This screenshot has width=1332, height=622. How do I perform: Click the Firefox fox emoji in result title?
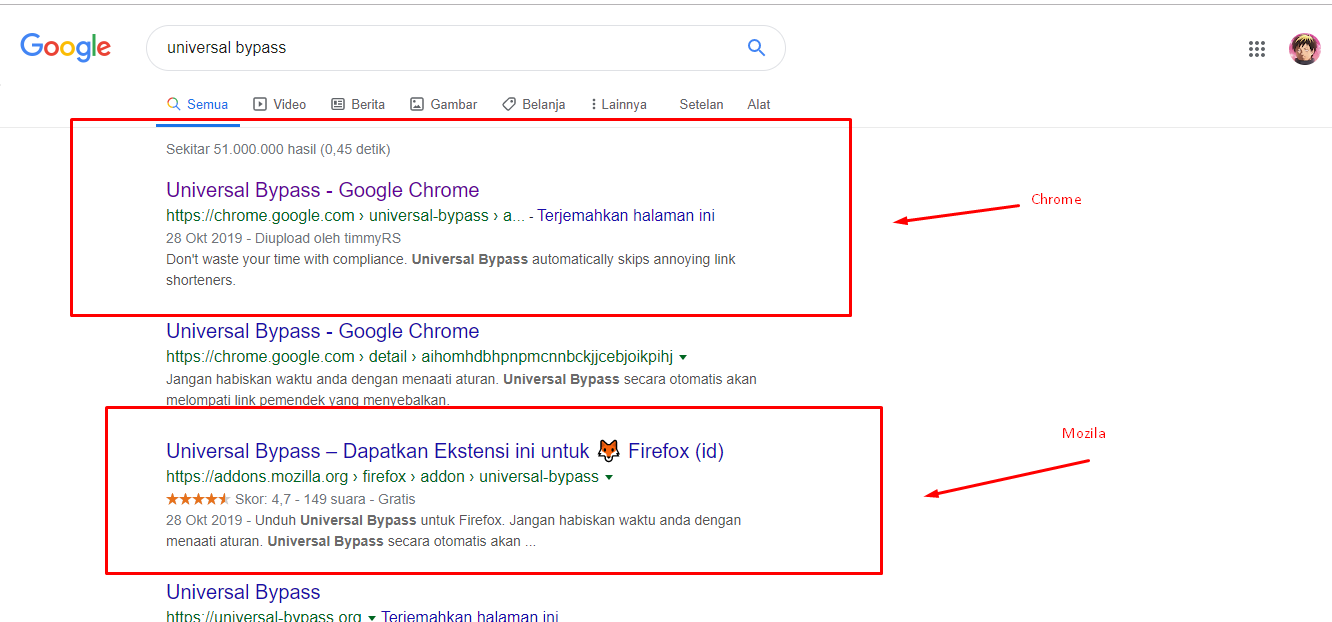tap(608, 450)
